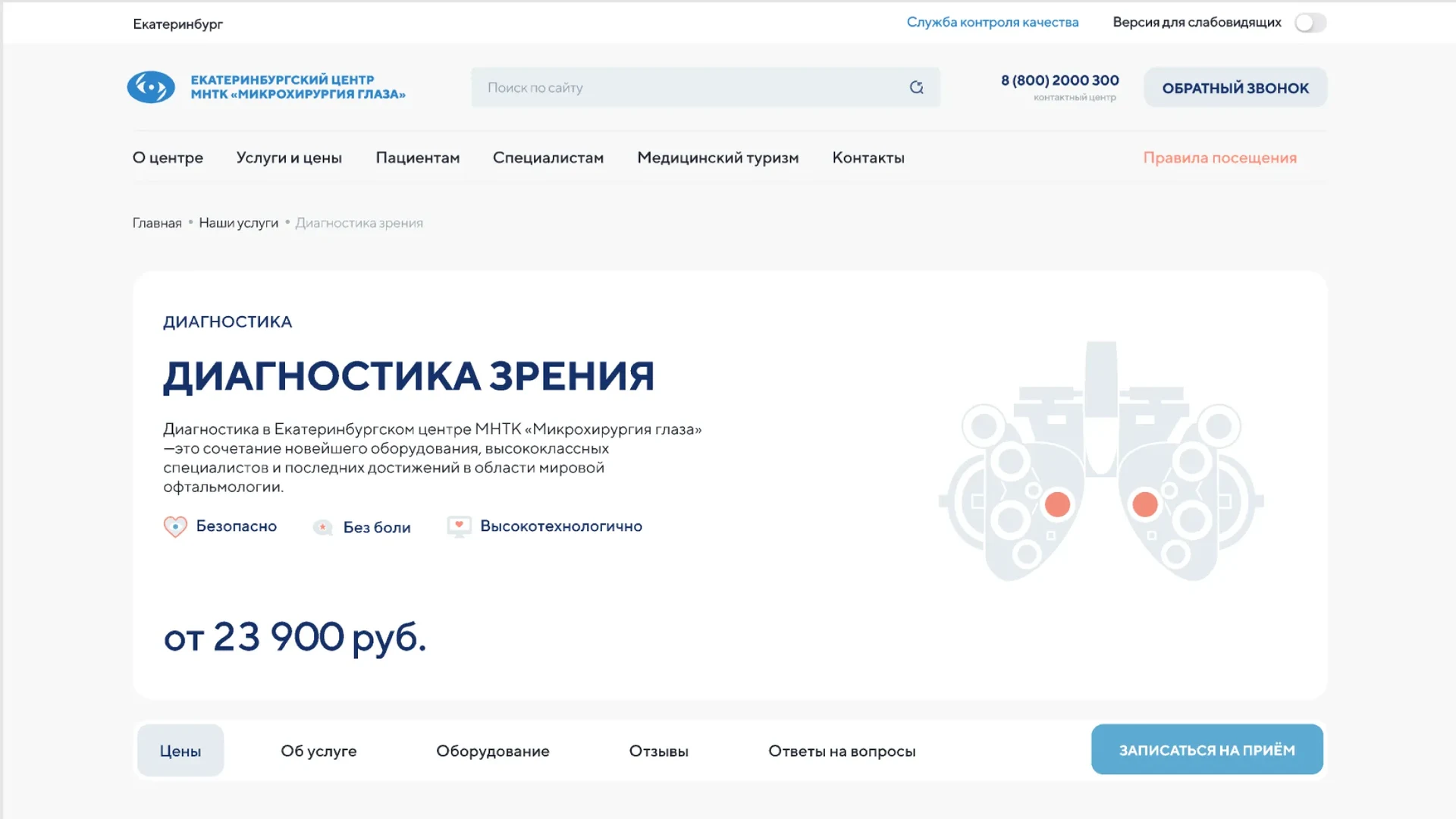Open the Специалистам menu

tap(548, 158)
